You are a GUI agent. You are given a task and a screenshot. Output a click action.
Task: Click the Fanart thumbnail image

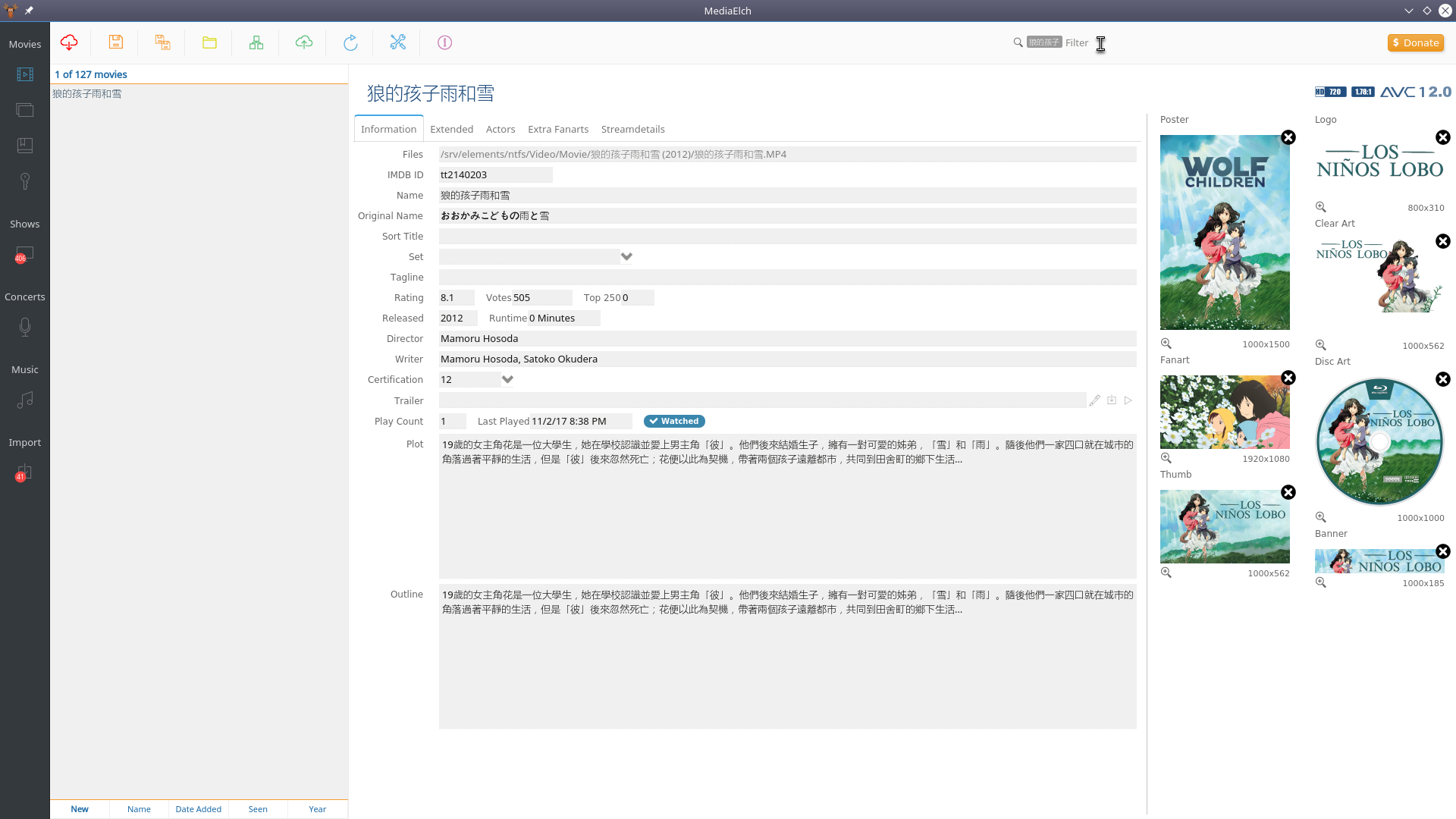1224,412
